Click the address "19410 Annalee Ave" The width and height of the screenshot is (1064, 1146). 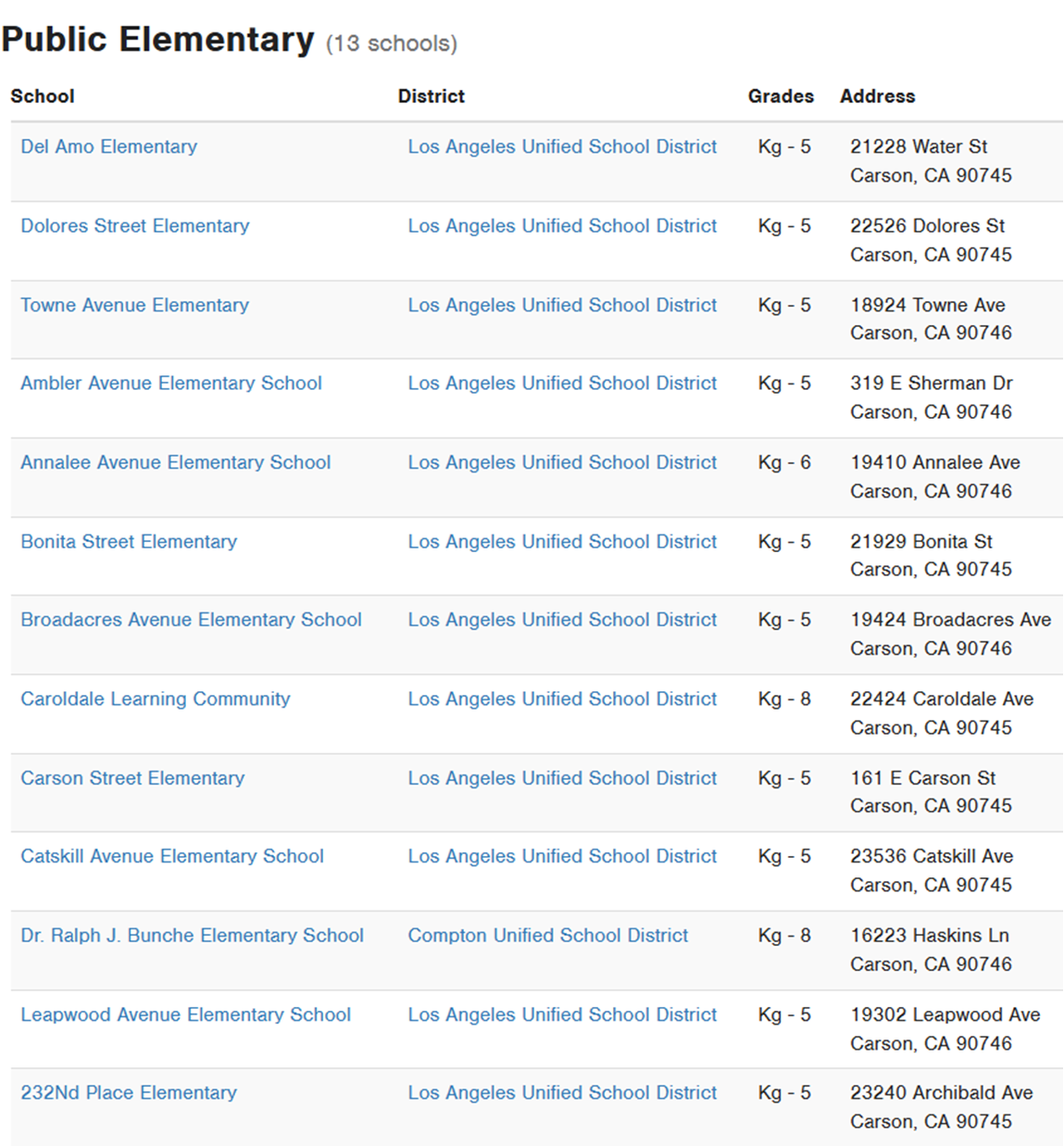(935, 462)
